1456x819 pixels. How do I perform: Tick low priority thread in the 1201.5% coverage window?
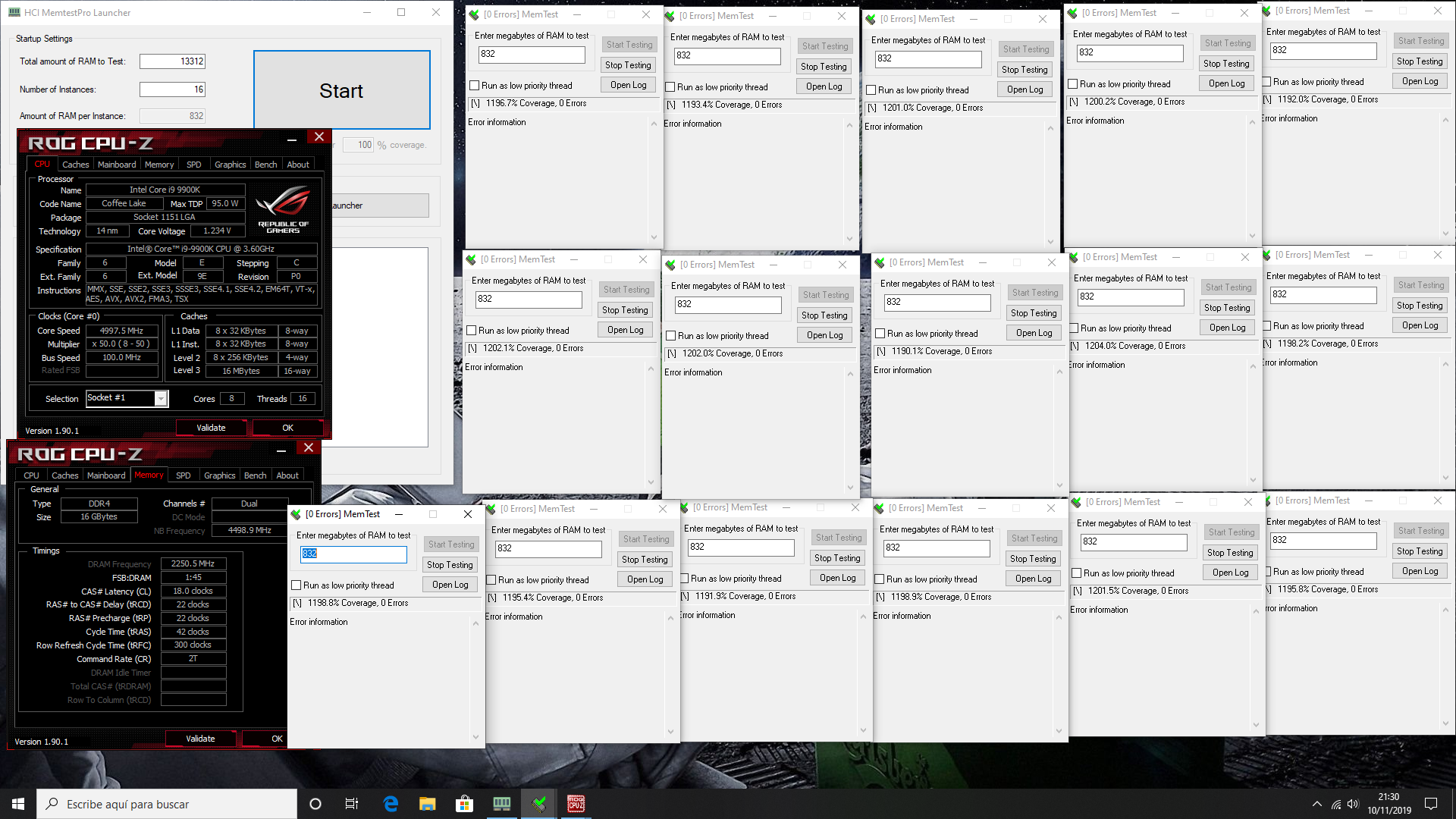(1076, 573)
